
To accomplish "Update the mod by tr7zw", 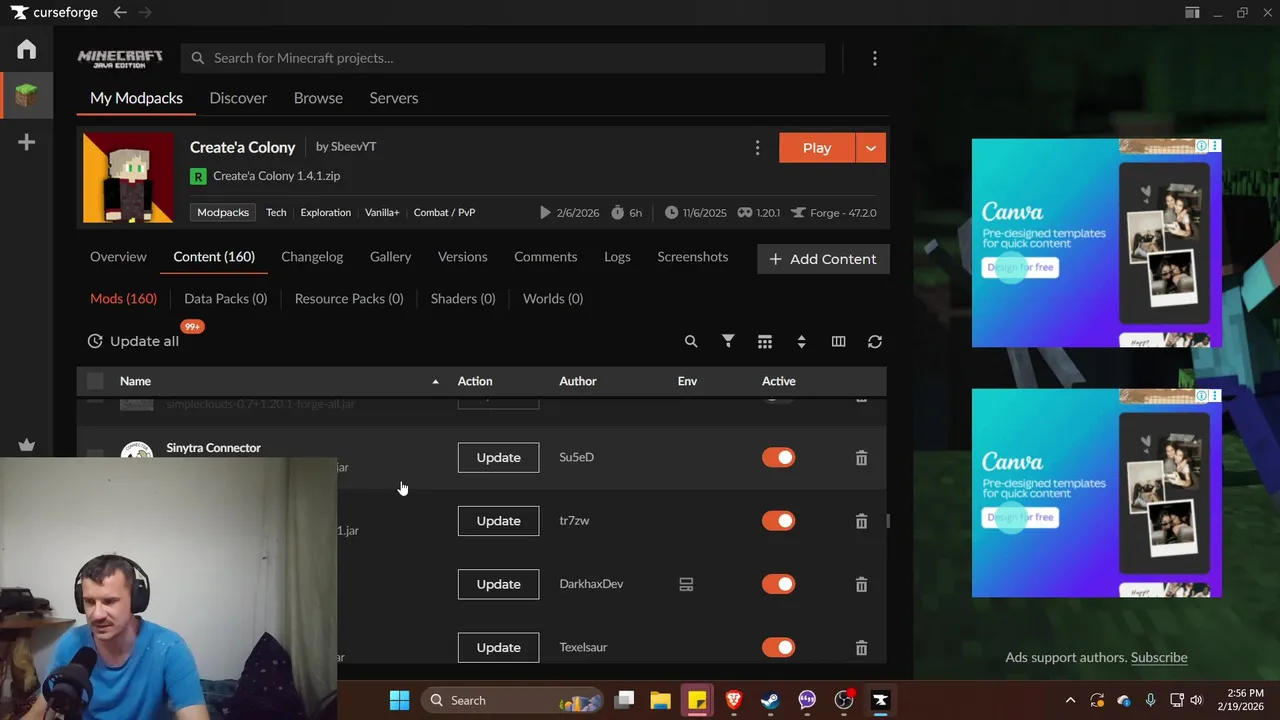I will (x=498, y=521).
